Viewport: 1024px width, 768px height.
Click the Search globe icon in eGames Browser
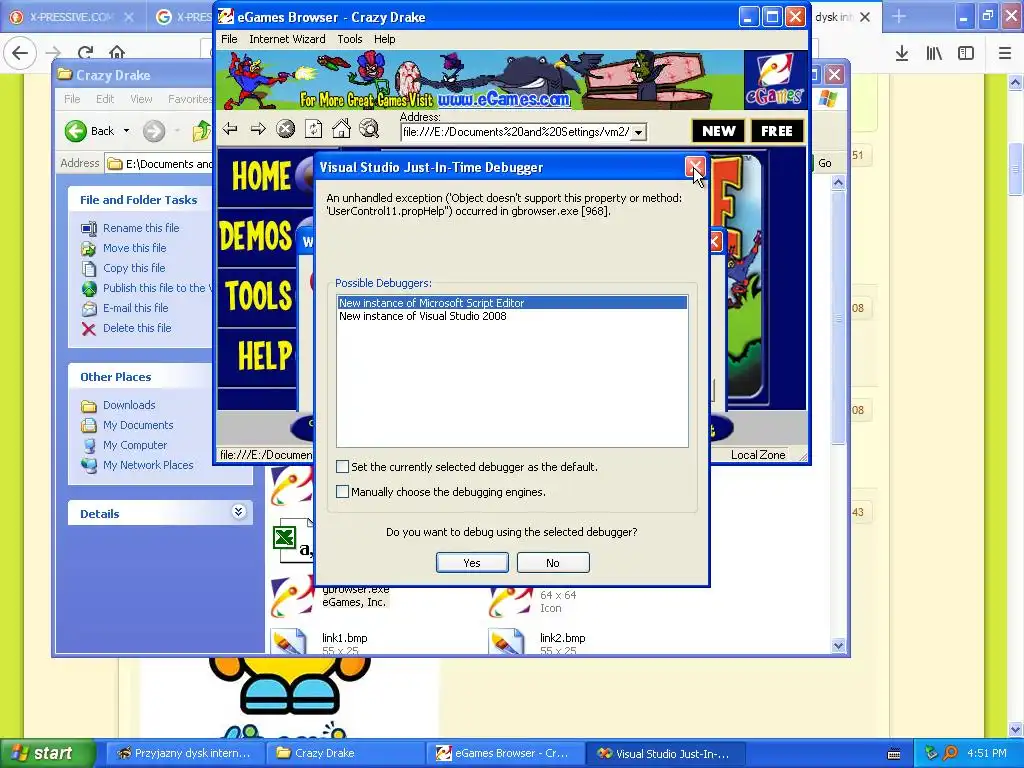(369, 129)
